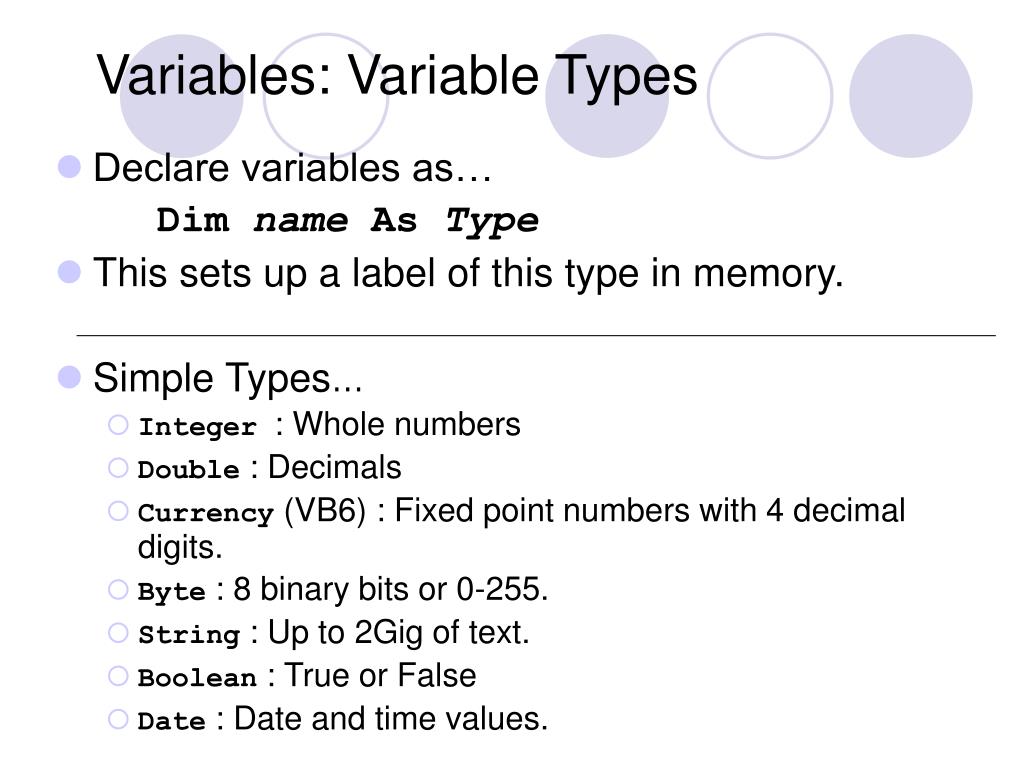Click the hollow bullet next to Integer
Image resolution: width=1024 pixels, height=768 pixels.
pyautogui.click(x=118, y=425)
